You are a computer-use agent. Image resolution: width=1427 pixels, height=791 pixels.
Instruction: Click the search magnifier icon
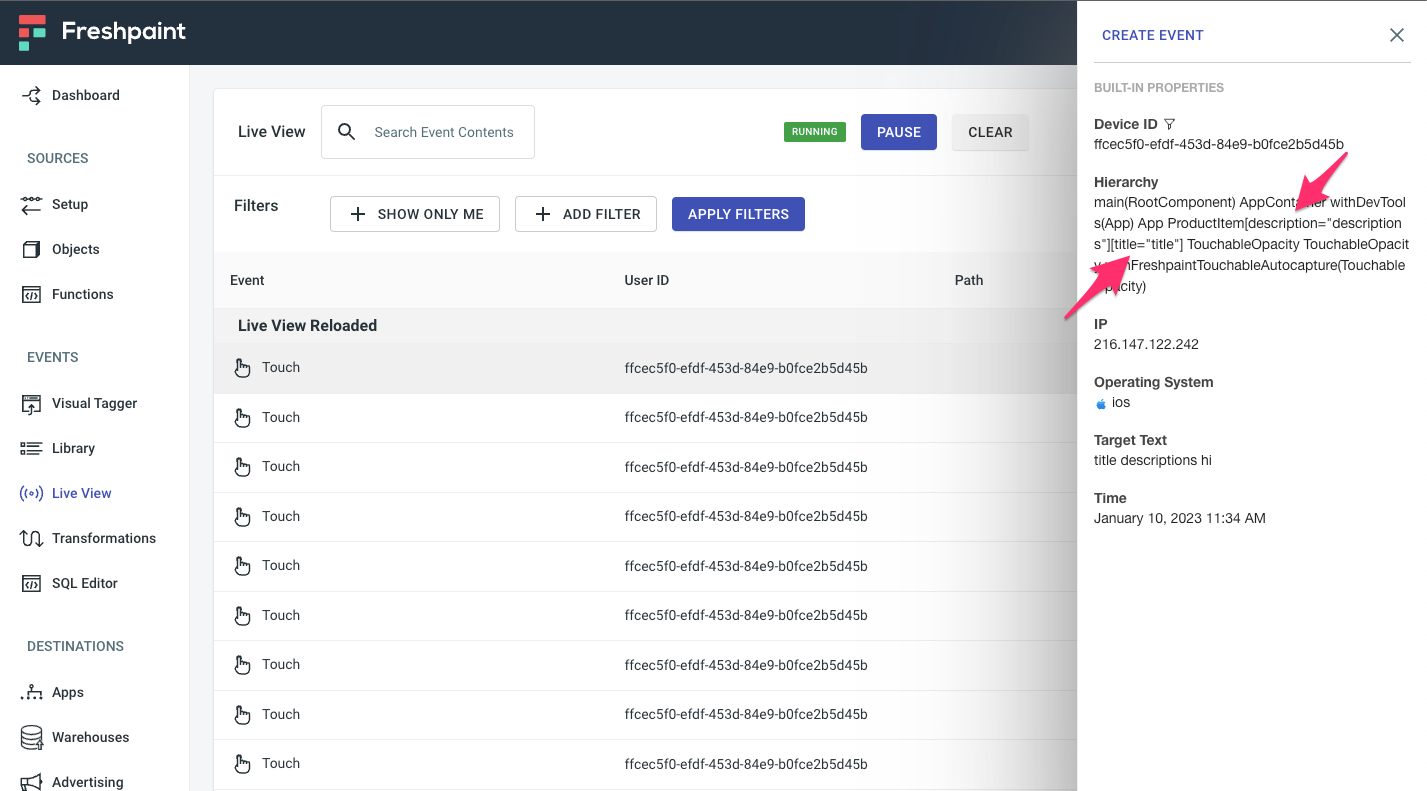point(347,132)
